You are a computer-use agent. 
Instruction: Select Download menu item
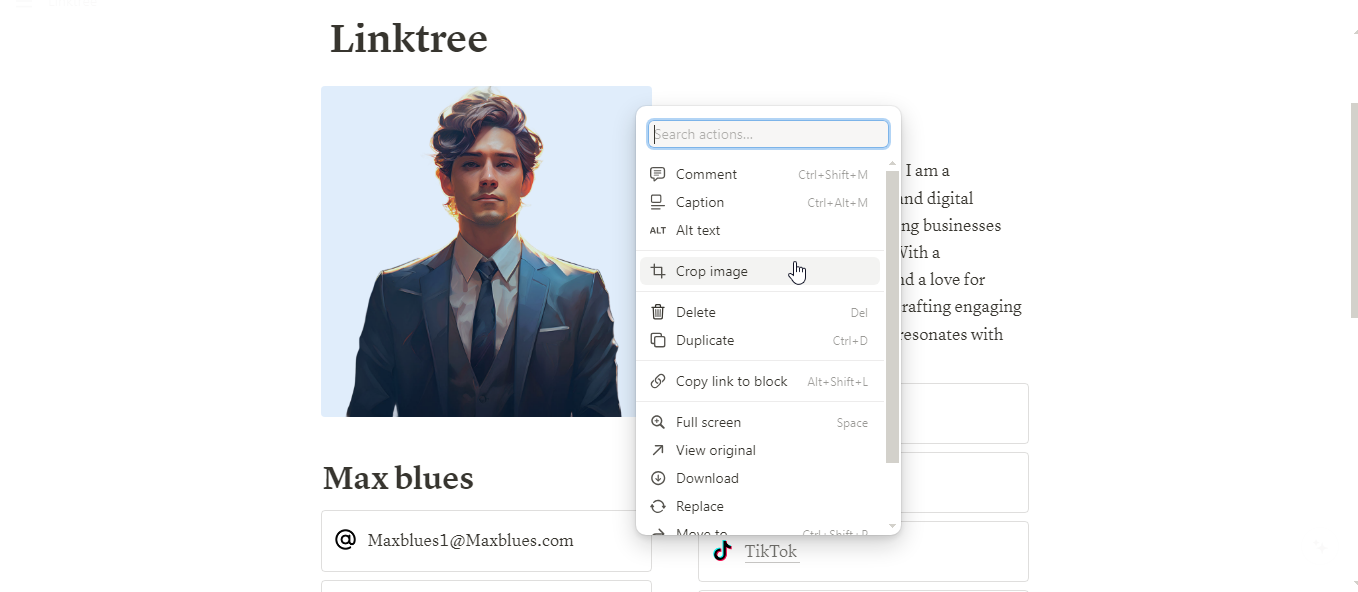coord(760,478)
